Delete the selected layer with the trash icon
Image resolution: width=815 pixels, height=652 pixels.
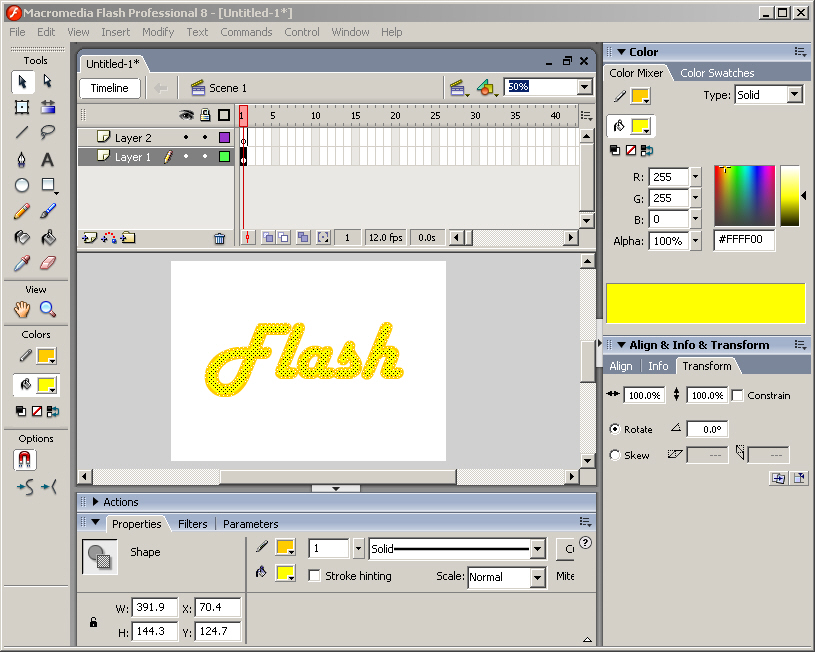(220, 238)
